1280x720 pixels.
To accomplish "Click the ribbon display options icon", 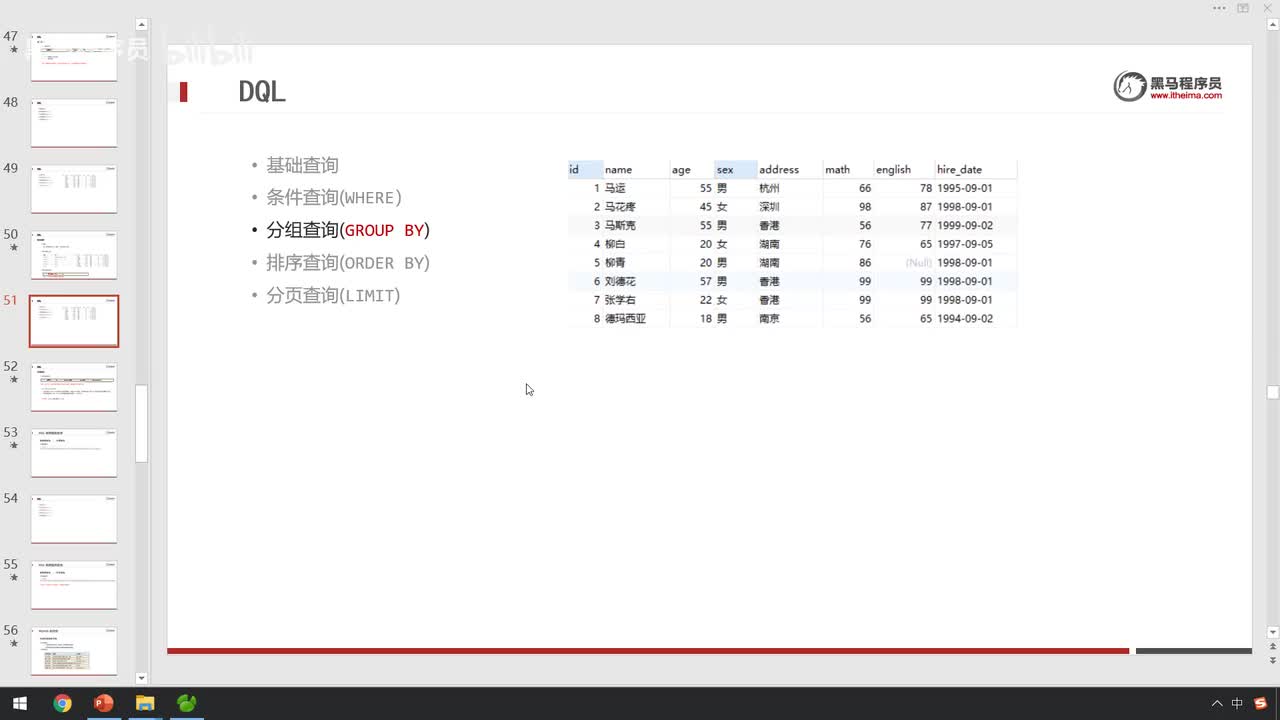I will 1243,8.
